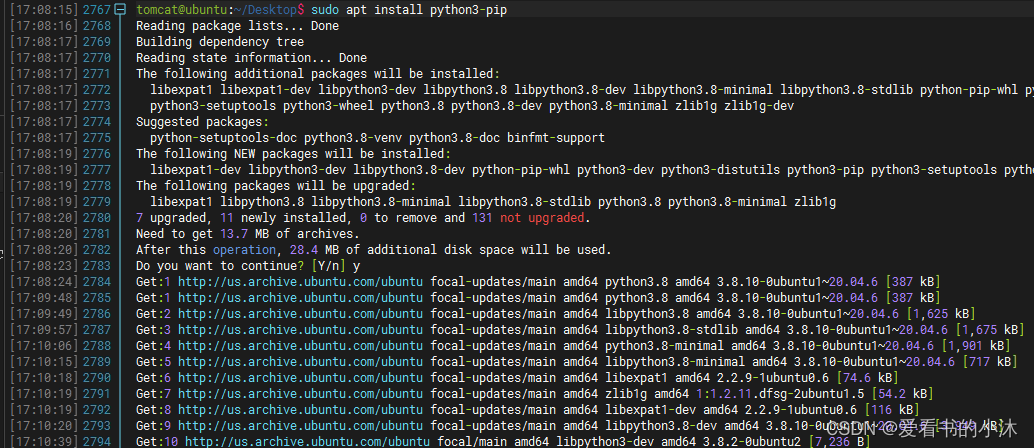Click line number 2783 beside the continue prompt
This screenshot has height=448, width=1034.
click(96, 265)
